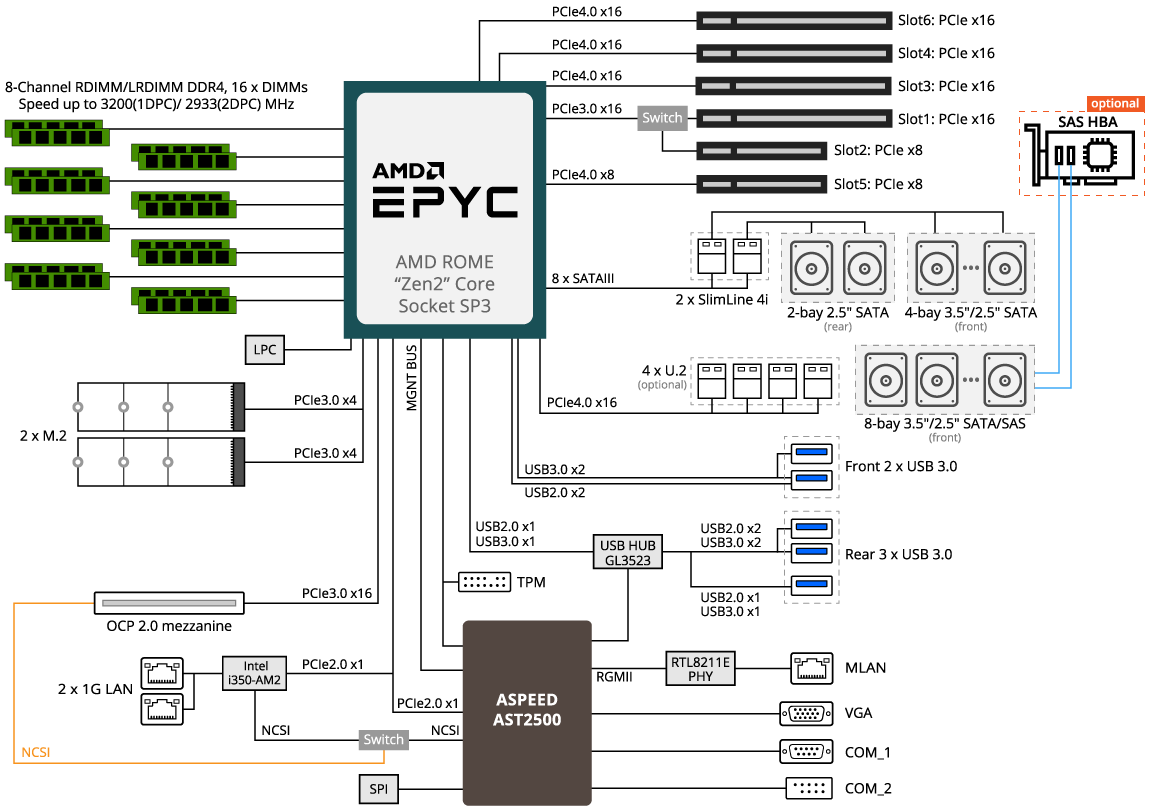This screenshot has height=810, width=1150.
Task: Click the Intel i350-AM2 controller box
Action: 254,672
